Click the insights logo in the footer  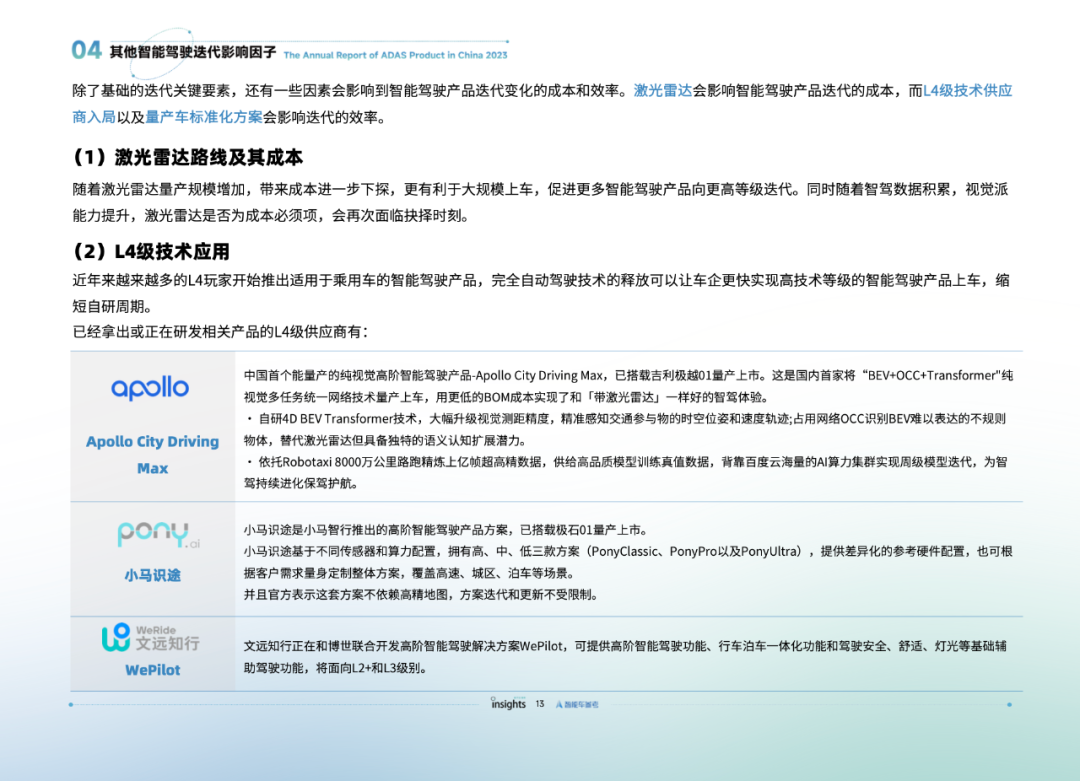[x=508, y=703]
